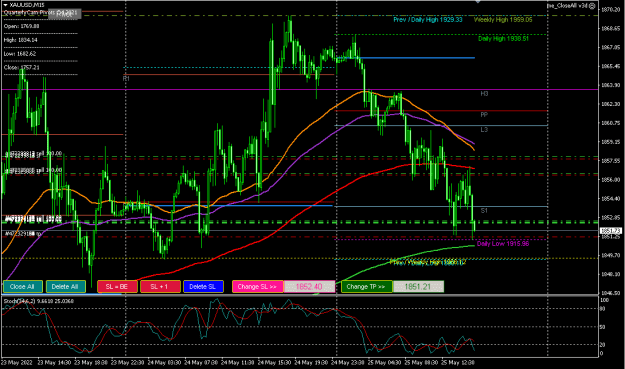Click the Stochastic scale value 50
The height and width of the screenshot is (369, 625).
point(603,327)
